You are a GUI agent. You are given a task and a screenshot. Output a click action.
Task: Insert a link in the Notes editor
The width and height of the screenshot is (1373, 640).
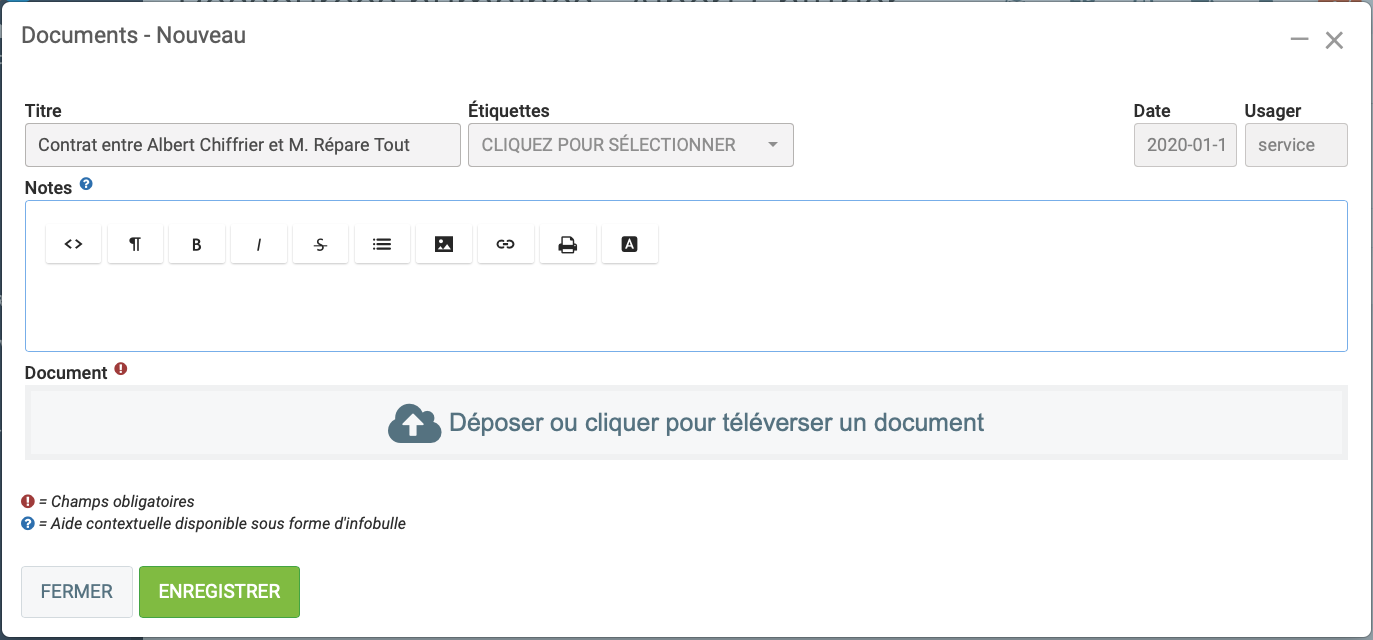coord(506,244)
